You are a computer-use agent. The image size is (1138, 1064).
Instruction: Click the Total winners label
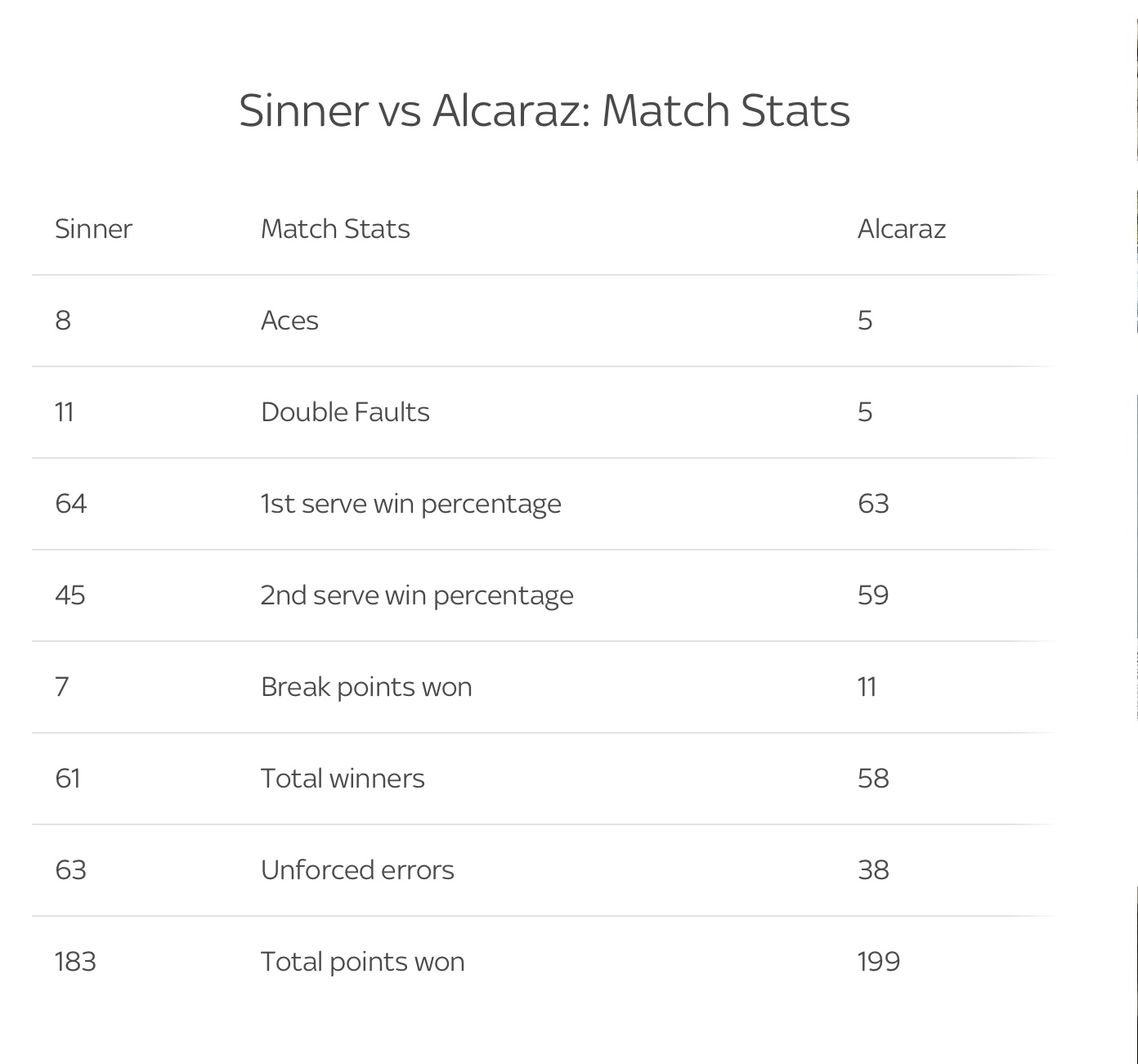click(x=343, y=778)
